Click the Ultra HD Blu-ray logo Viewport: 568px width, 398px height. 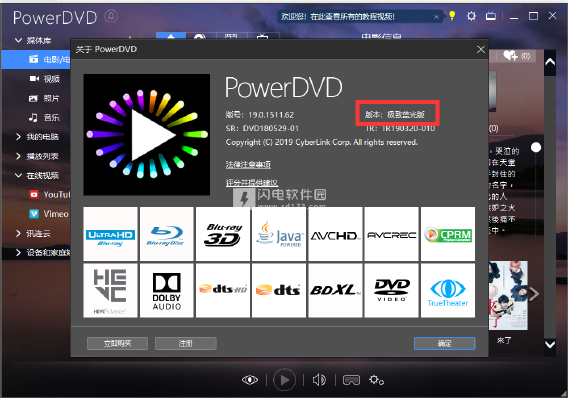pos(110,234)
